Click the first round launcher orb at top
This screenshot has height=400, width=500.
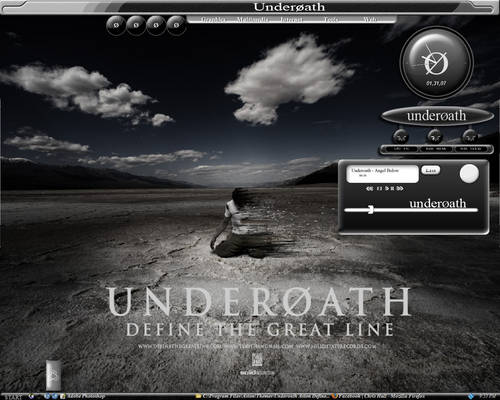click(x=116, y=25)
